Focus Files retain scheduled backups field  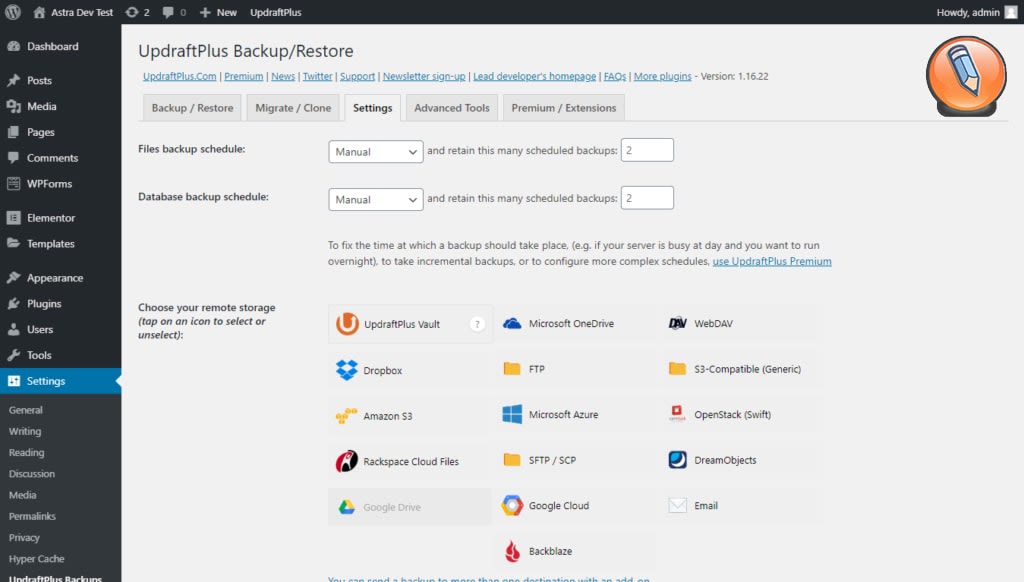[647, 150]
